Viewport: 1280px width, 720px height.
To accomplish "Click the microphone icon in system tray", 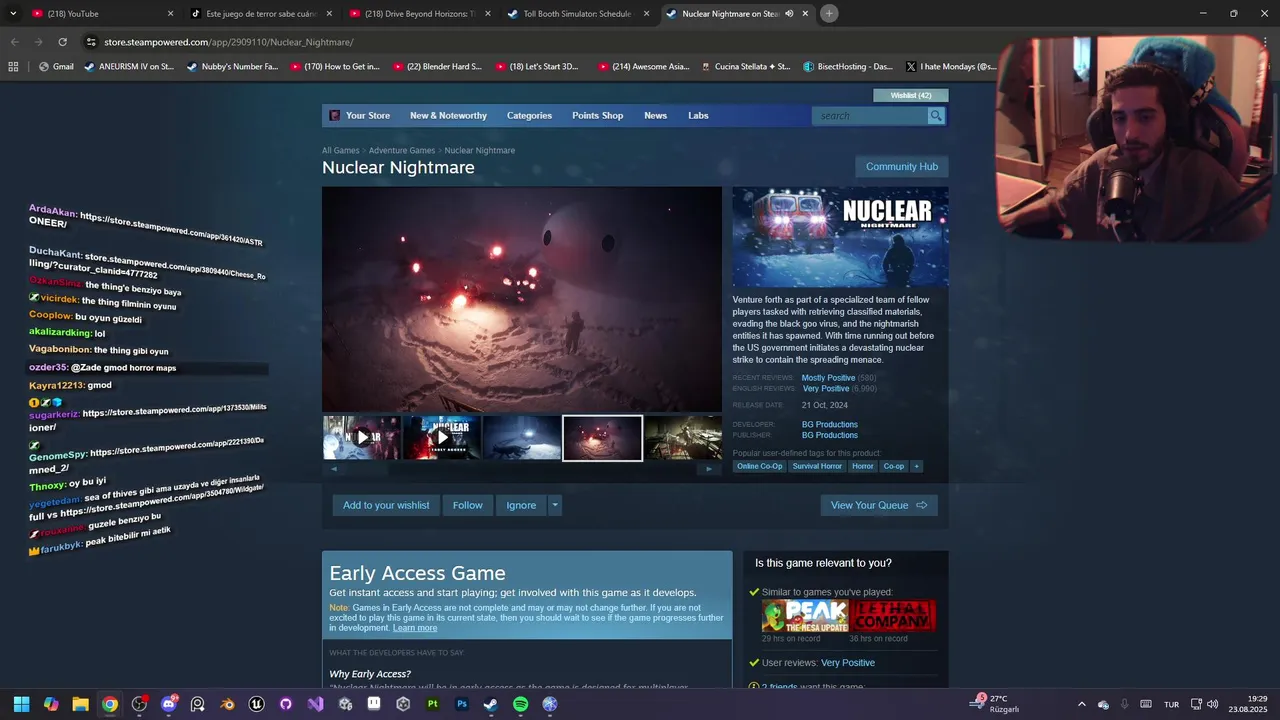I will click(x=1124, y=704).
